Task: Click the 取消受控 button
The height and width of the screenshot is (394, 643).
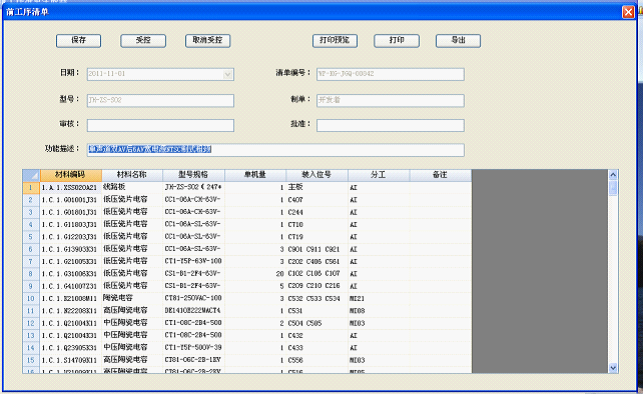Action: tap(207, 41)
